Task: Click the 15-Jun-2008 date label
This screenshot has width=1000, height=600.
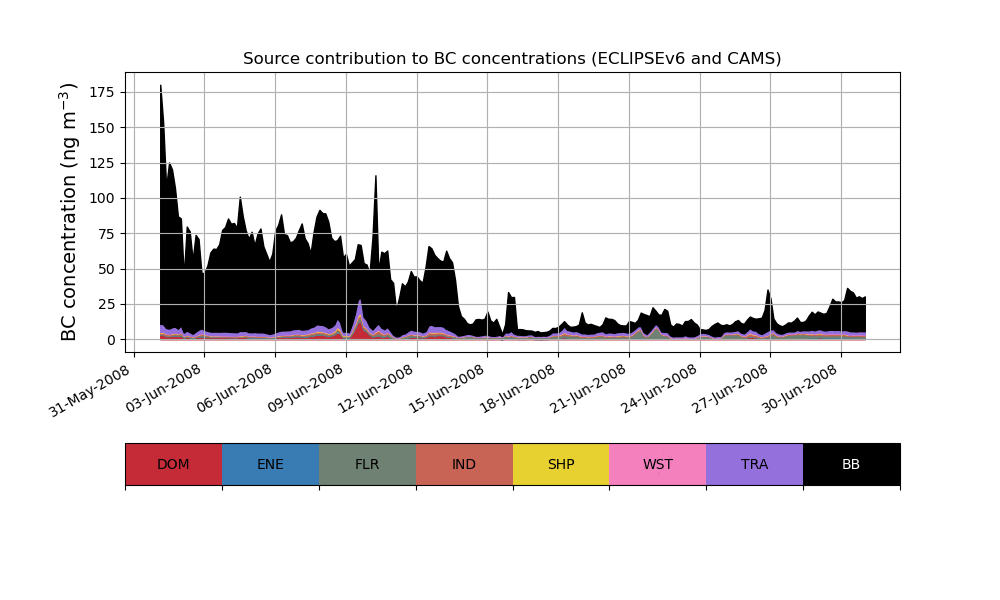Action: tap(446, 388)
